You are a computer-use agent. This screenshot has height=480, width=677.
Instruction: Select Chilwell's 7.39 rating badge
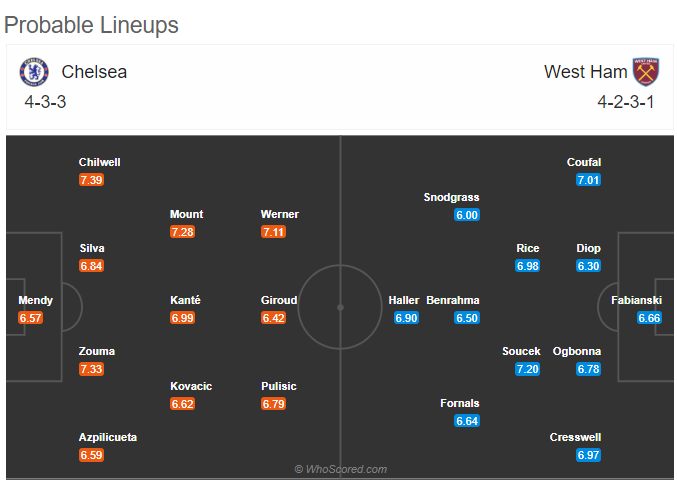pos(92,180)
